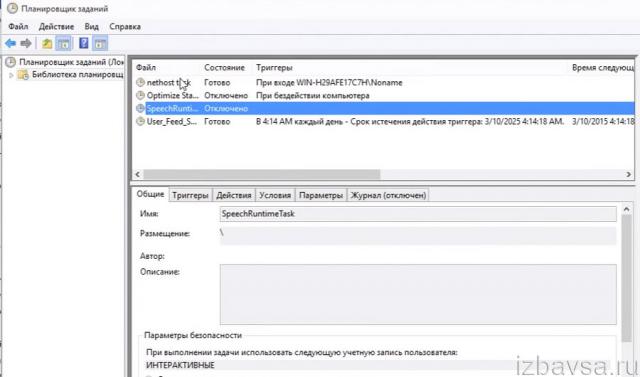Switch to the Действия tab
The height and width of the screenshot is (377, 640).
click(x=233, y=195)
